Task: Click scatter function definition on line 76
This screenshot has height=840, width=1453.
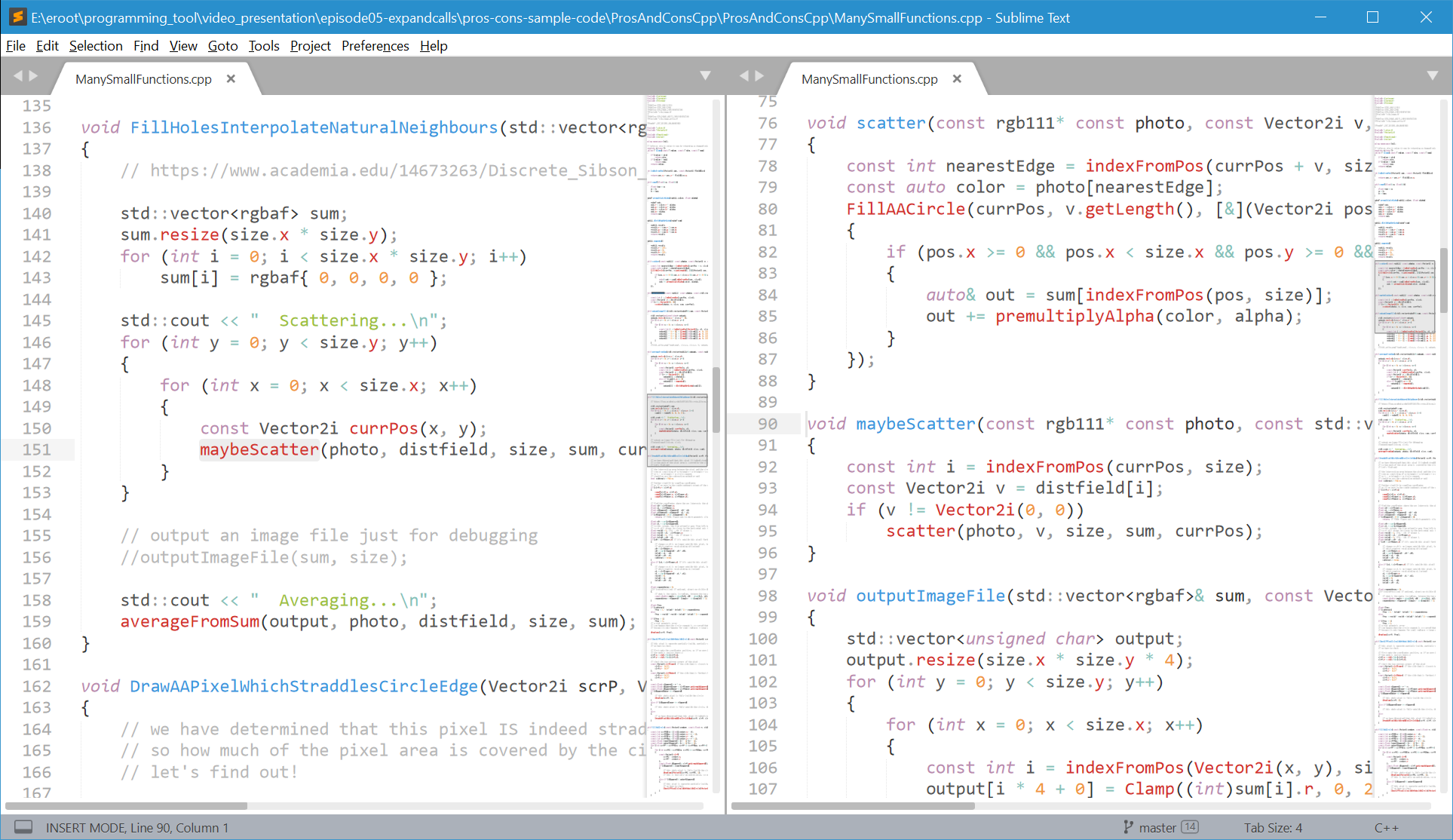Action: (890, 124)
